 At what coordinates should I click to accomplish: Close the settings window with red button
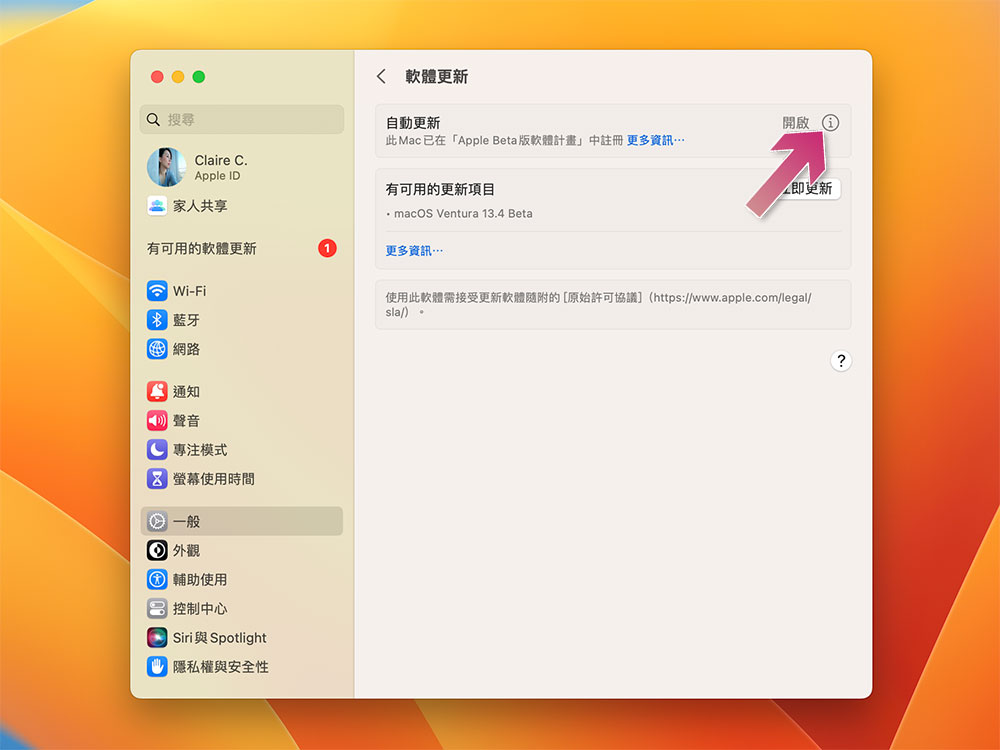coord(157,77)
